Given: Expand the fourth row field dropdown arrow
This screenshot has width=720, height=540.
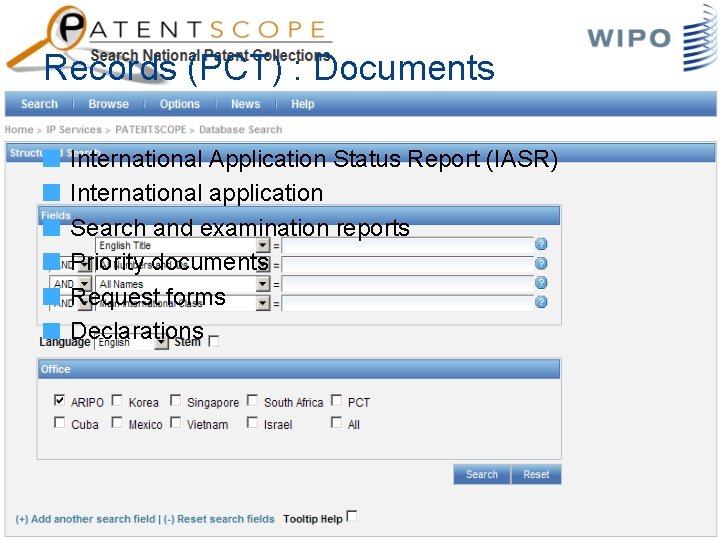Looking at the screenshot, I should [x=263, y=303].
